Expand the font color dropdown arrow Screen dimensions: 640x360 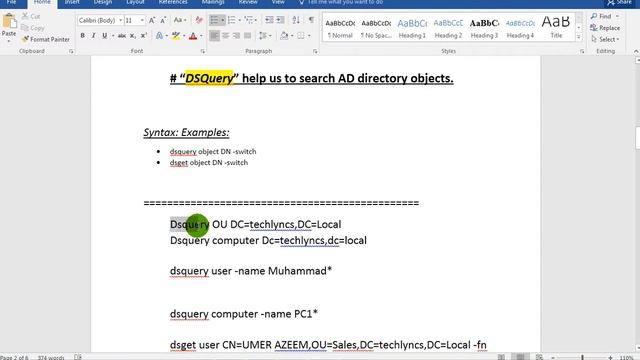[201, 36]
